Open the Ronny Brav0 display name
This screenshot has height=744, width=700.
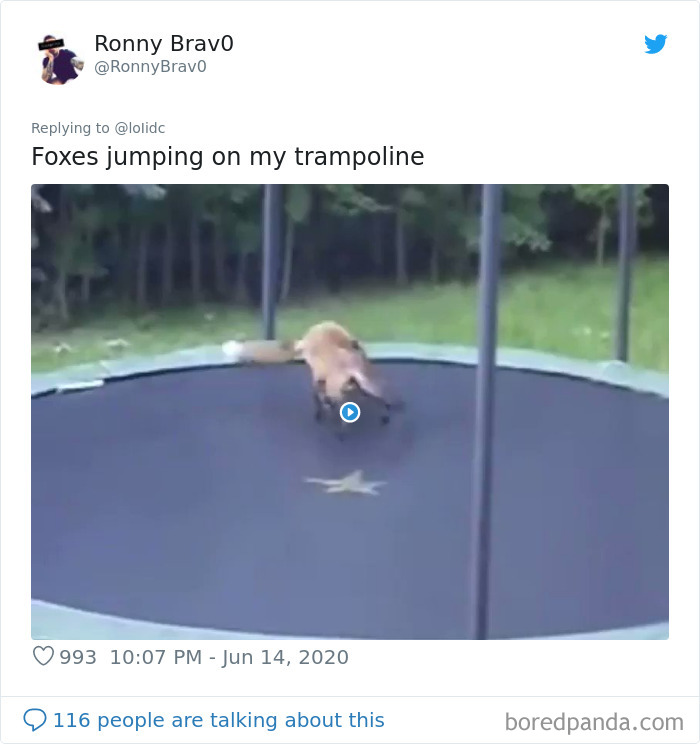pos(164,44)
